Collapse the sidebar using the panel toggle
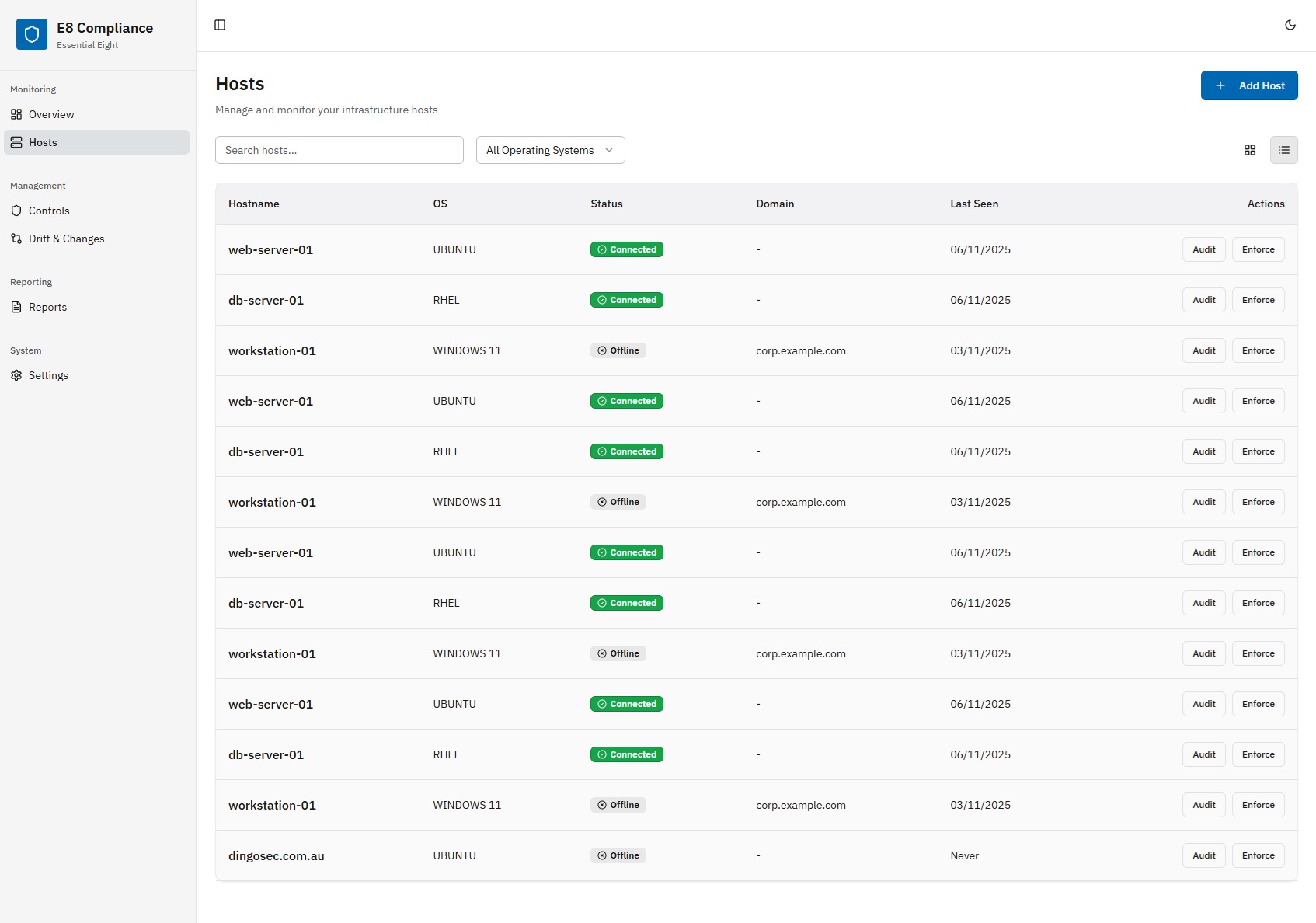1316x923 pixels. (x=221, y=24)
